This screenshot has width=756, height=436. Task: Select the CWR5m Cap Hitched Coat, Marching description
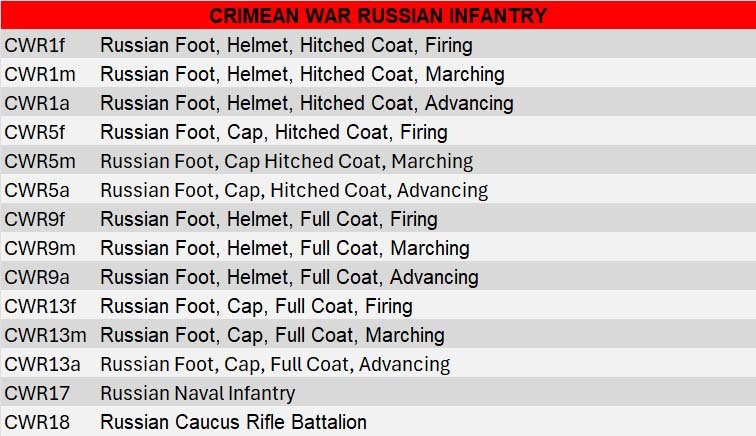click(x=286, y=161)
